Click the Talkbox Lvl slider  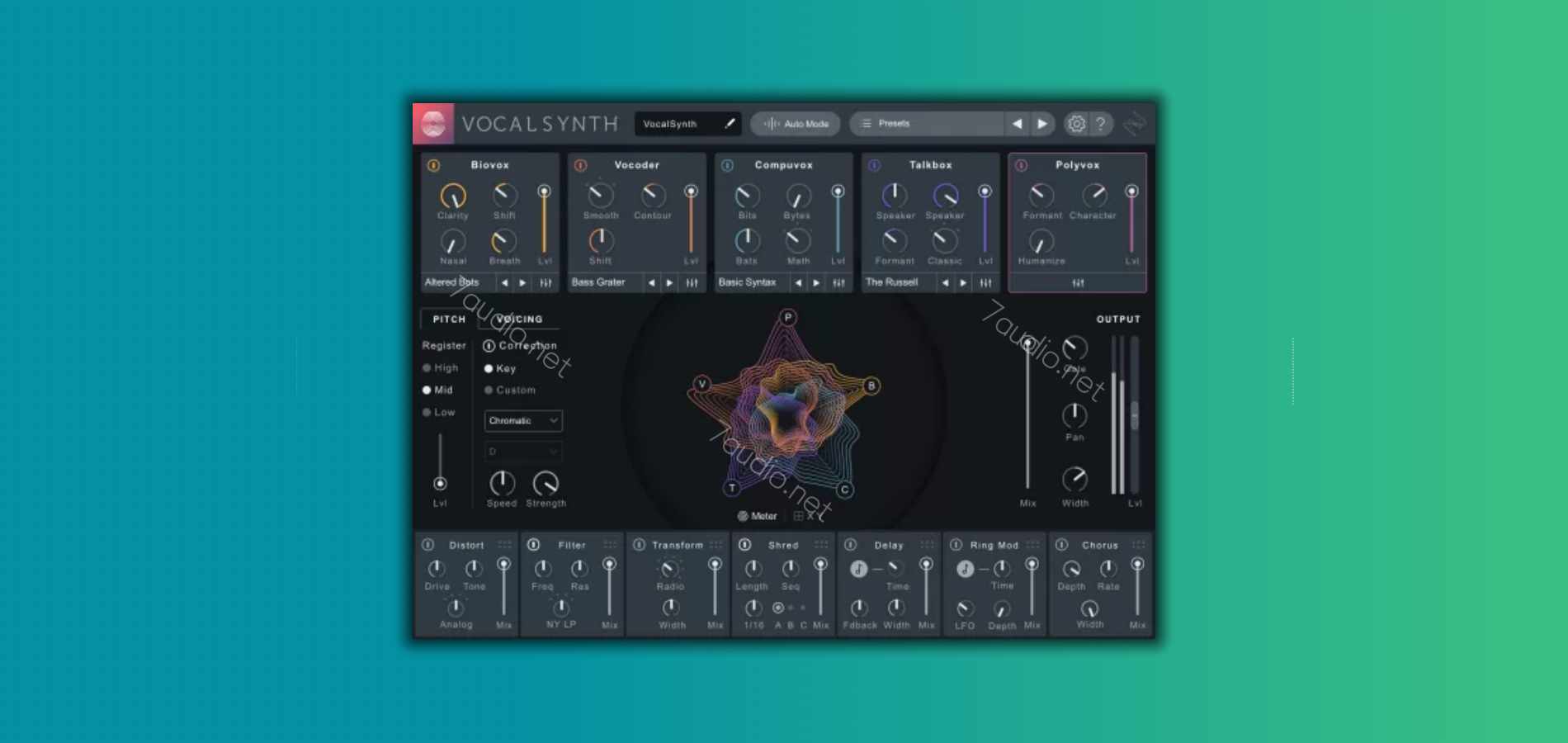tap(985, 219)
